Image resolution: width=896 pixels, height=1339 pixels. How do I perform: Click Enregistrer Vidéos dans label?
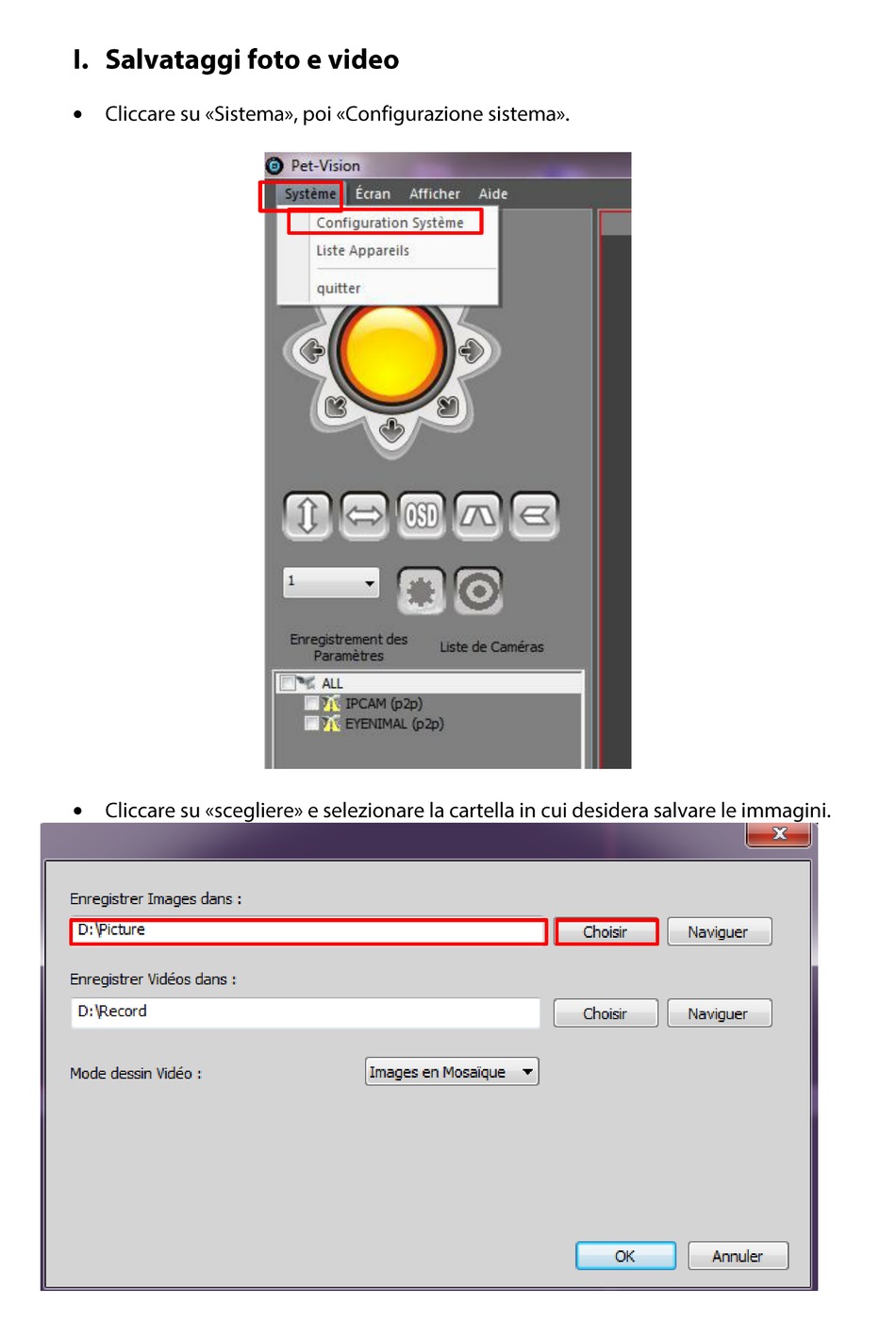153,979
